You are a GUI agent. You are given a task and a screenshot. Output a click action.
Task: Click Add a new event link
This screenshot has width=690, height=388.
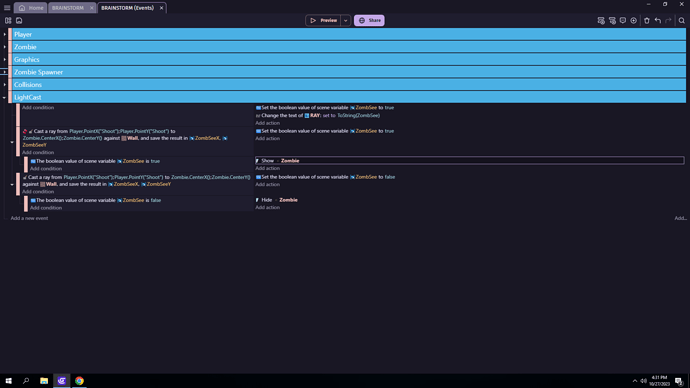(x=29, y=218)
